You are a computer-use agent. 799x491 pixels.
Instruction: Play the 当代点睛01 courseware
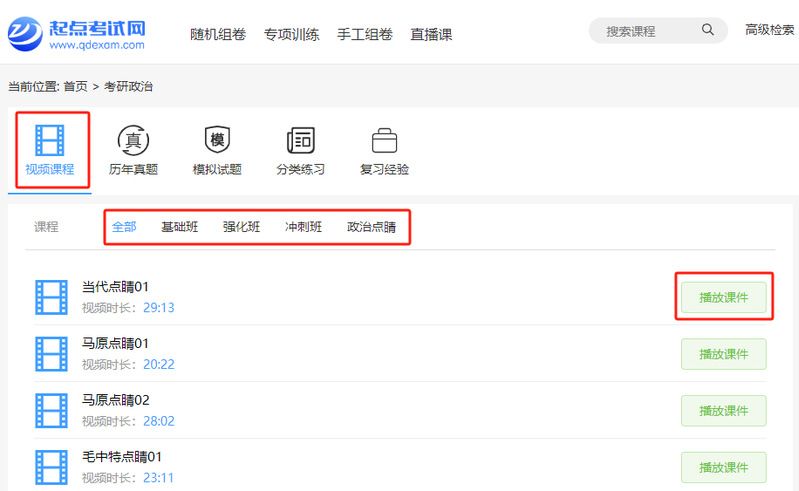click(x=723, y=297)
